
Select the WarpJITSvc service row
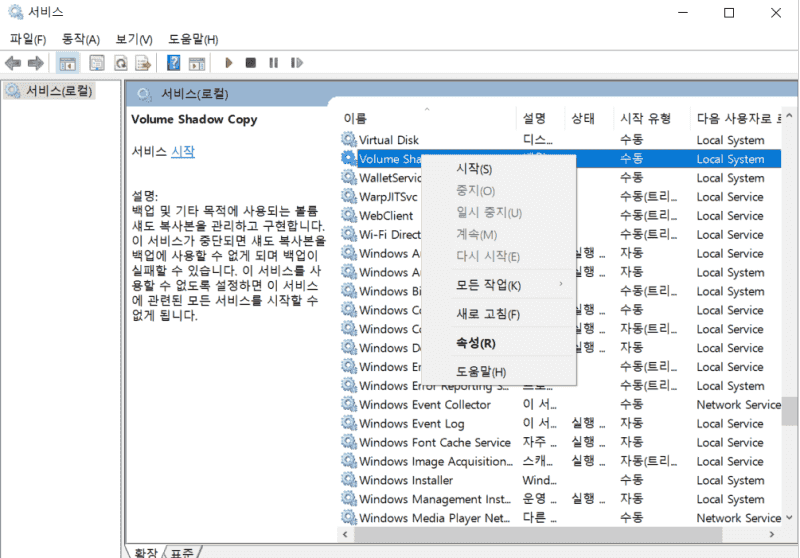[x=560, y=196]
